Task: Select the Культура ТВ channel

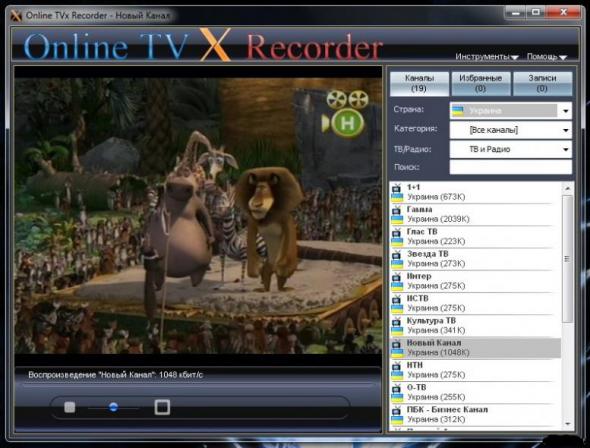Action: click(x=475, y=325)
